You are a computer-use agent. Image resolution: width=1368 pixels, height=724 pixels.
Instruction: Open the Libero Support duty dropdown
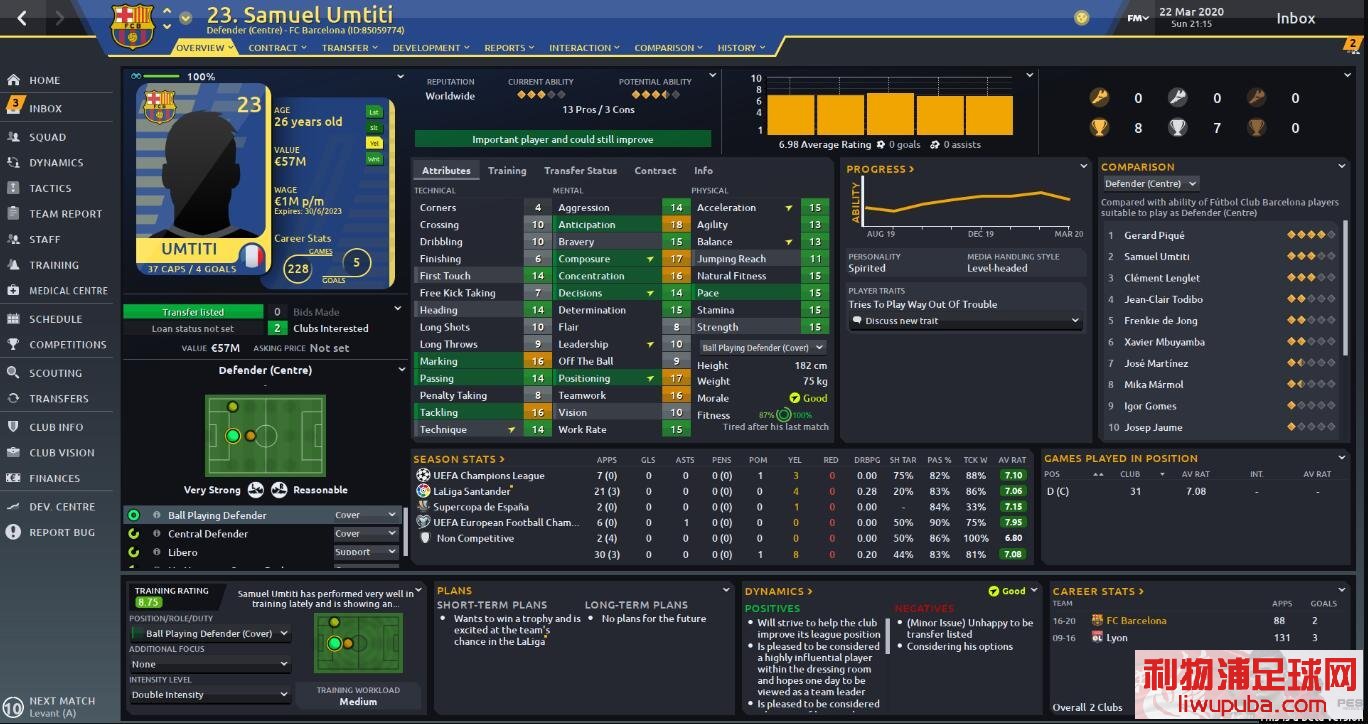point(365,552)
